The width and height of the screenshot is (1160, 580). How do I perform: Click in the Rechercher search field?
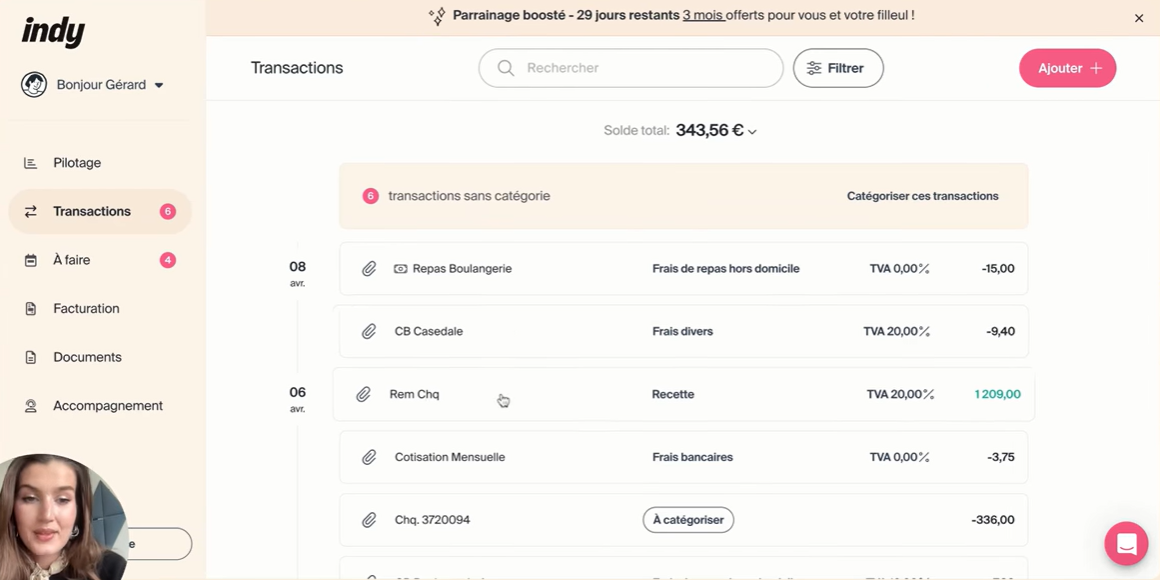click(x=640, y=68)
